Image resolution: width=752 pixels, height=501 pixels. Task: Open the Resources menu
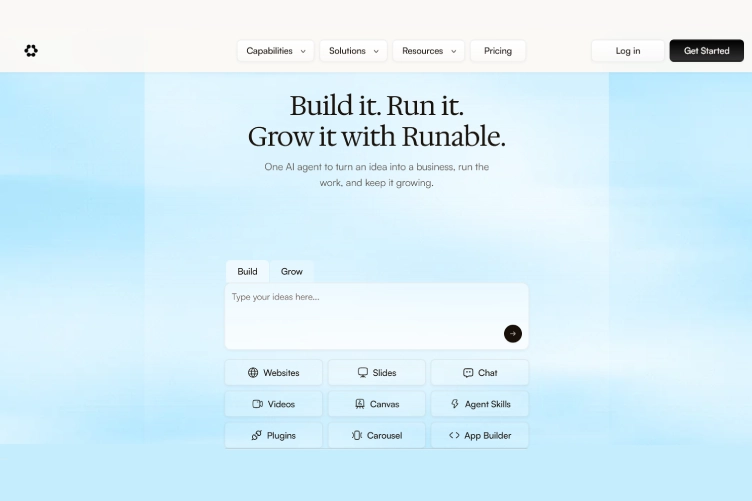[x=429, y=51]
